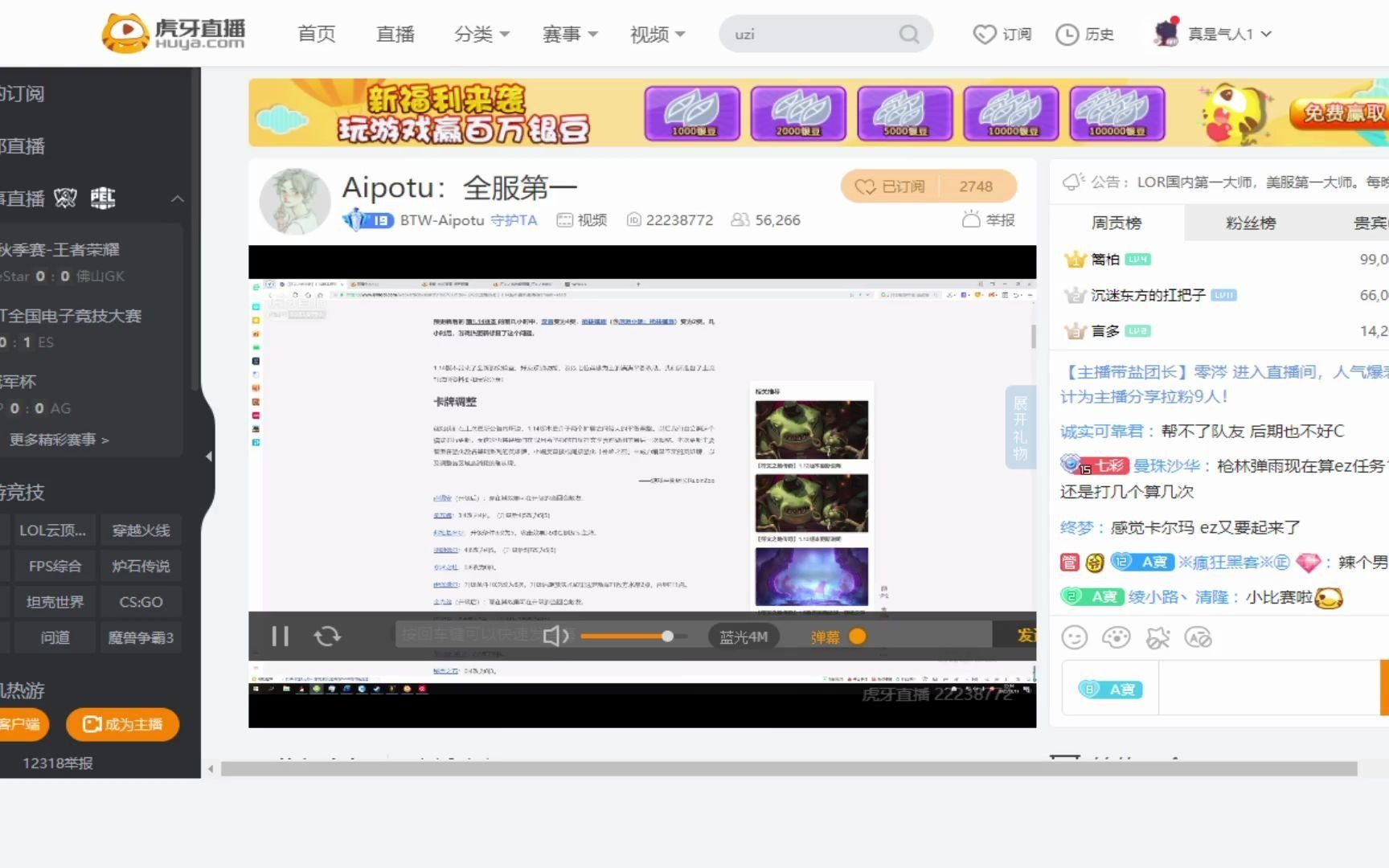Open the FPS综合 category
This screenshot has width=1389, height=868.
tap(54, 566)
